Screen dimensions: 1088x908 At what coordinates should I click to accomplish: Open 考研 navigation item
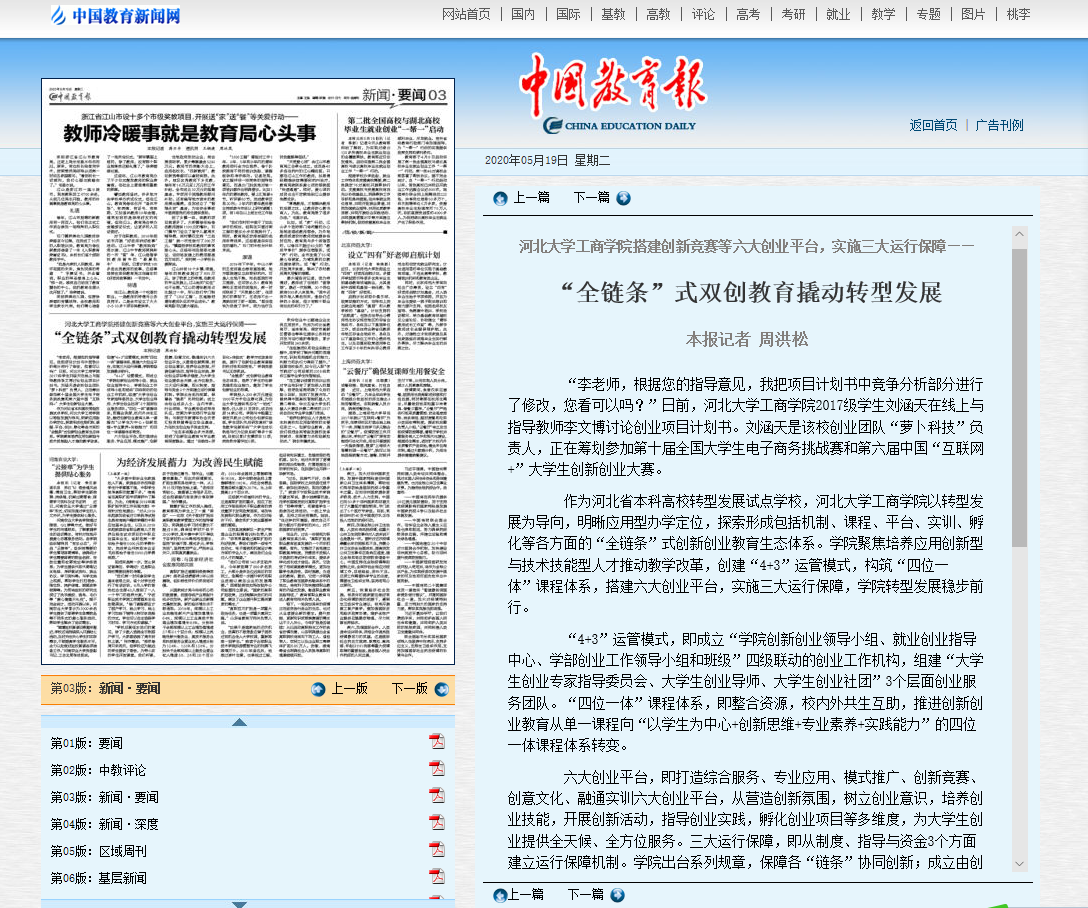point(793,15)
